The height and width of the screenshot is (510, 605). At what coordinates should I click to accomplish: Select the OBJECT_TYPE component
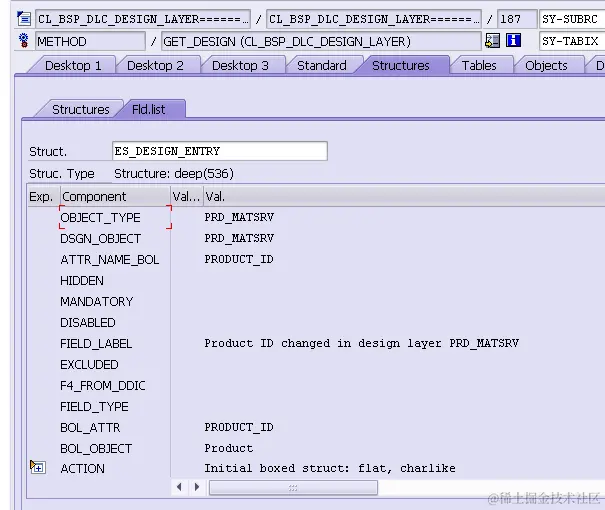click(100, 218)
